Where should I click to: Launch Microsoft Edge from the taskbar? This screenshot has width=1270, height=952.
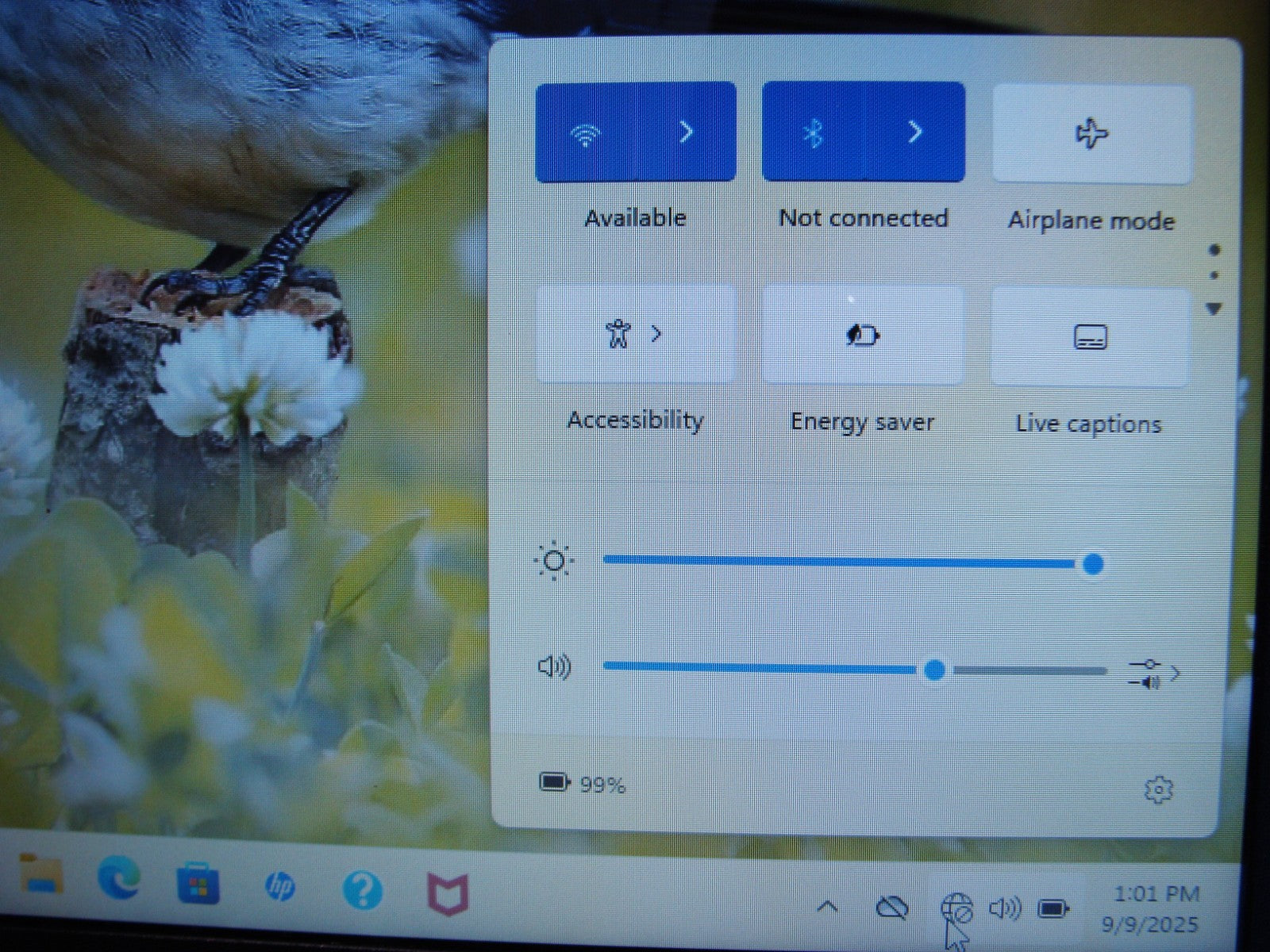[x=119, y=878]
